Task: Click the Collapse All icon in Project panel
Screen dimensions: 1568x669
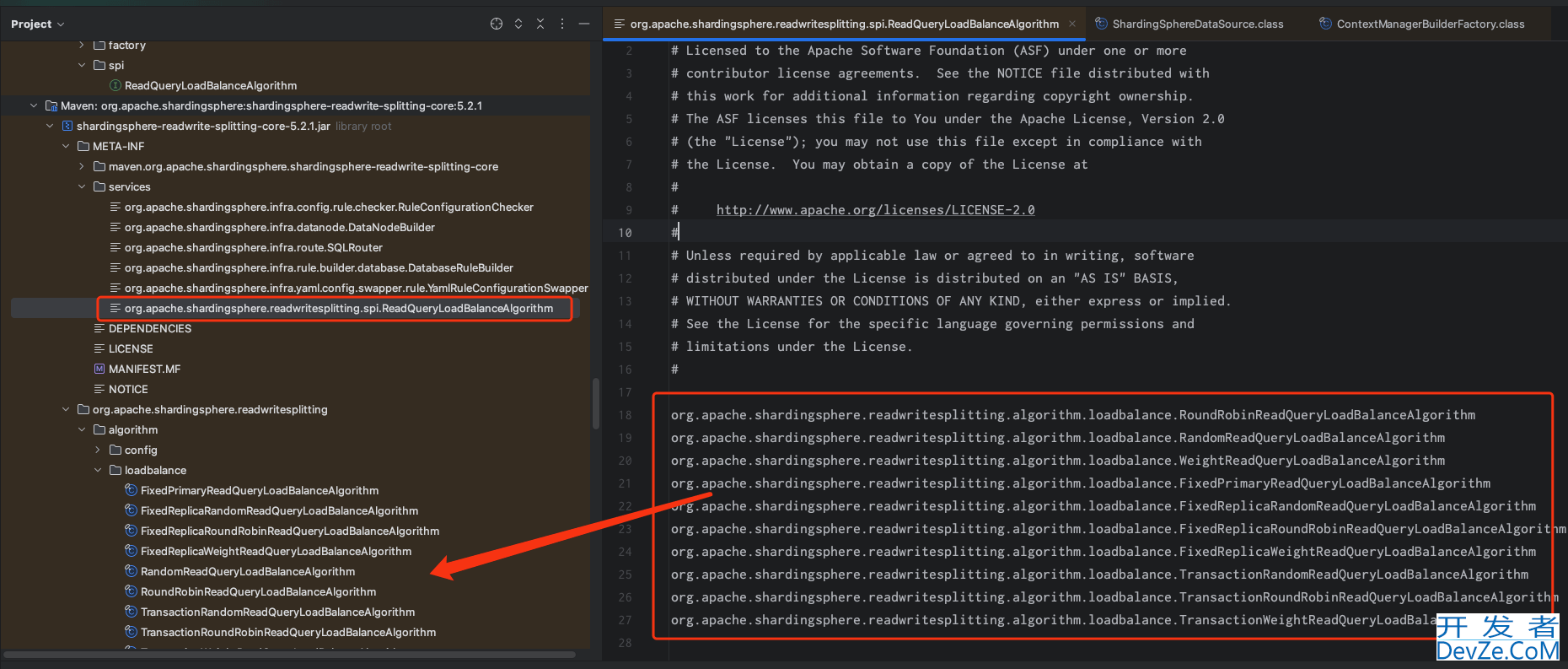Action: (540, 24)
